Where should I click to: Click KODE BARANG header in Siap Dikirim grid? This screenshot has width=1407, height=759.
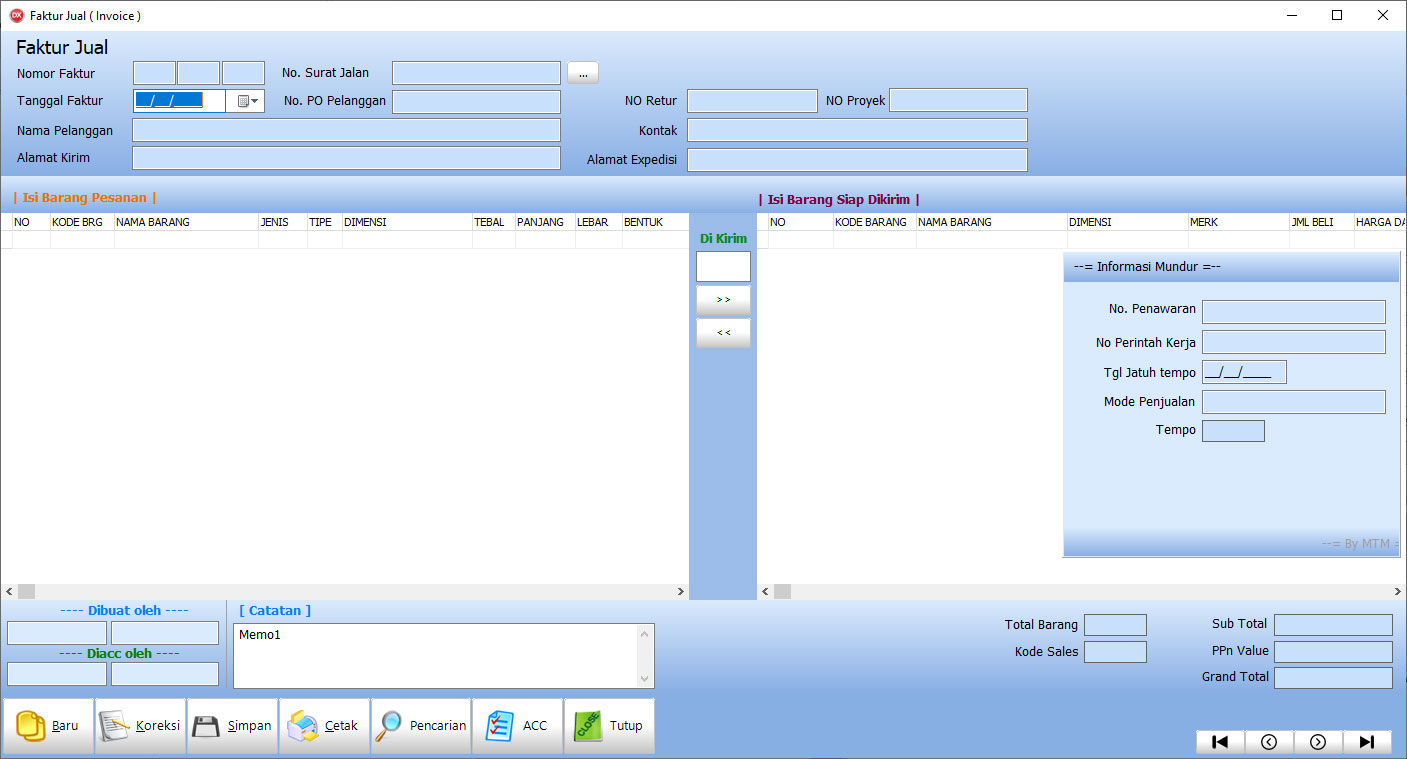click(x=875, y=222)
